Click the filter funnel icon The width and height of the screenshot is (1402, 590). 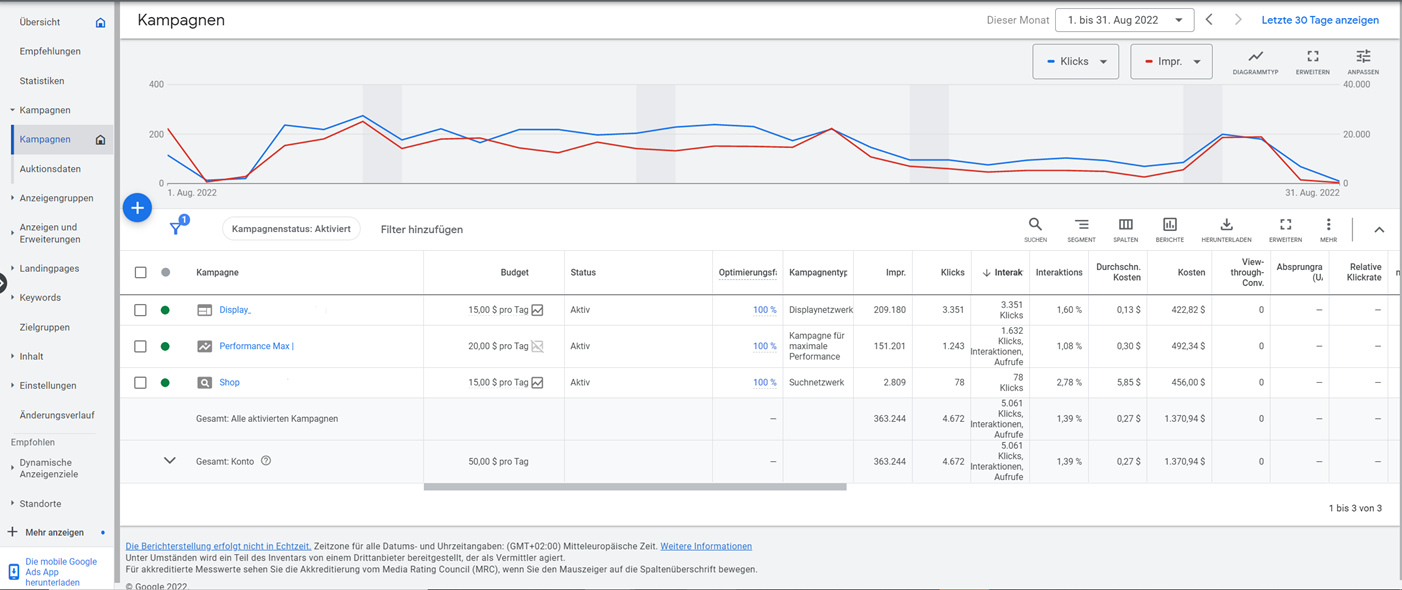[x=176, y=229]
